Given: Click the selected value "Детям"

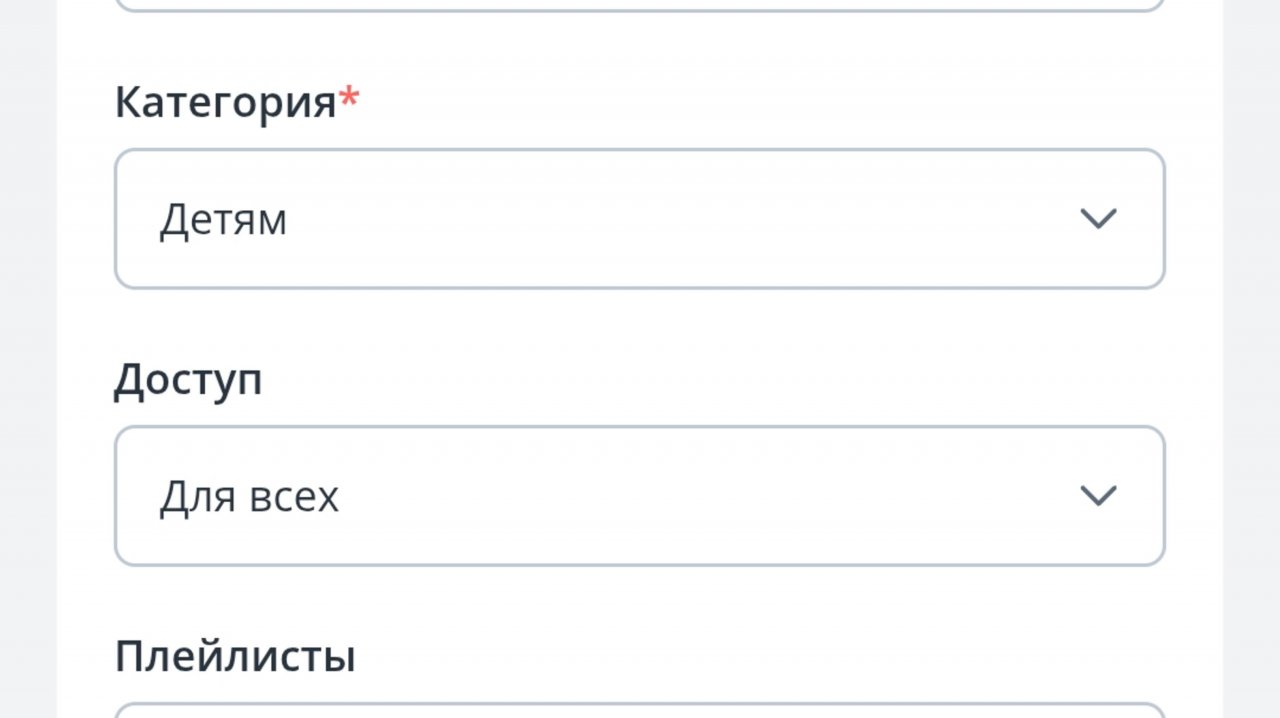Looking at the screenshot, I should pyautogui.click(x=223, y=220).
